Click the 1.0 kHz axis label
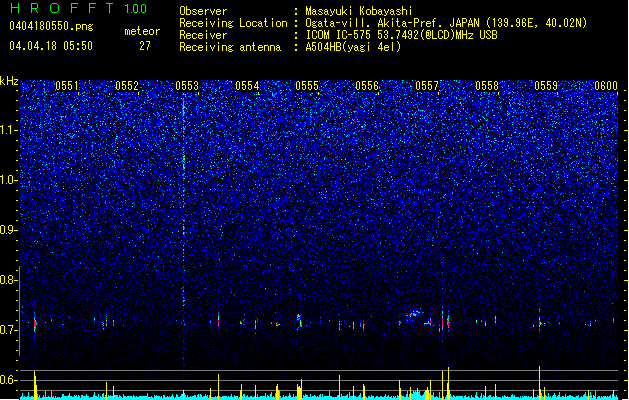 coord(9,180)
